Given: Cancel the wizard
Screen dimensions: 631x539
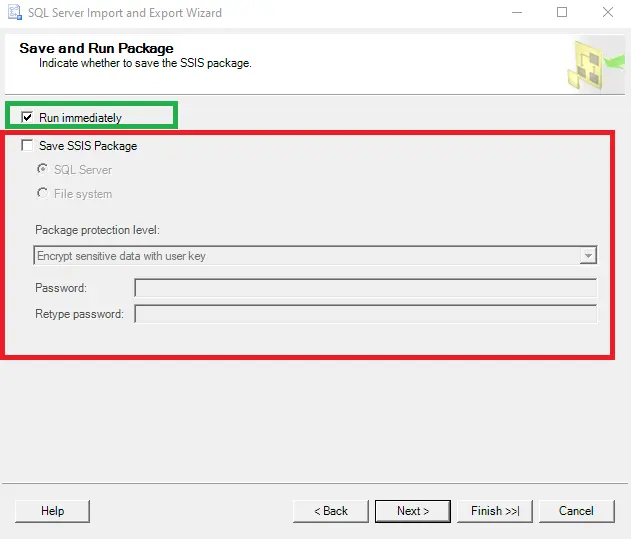Looking at the screenshot, I should point(576,511).
